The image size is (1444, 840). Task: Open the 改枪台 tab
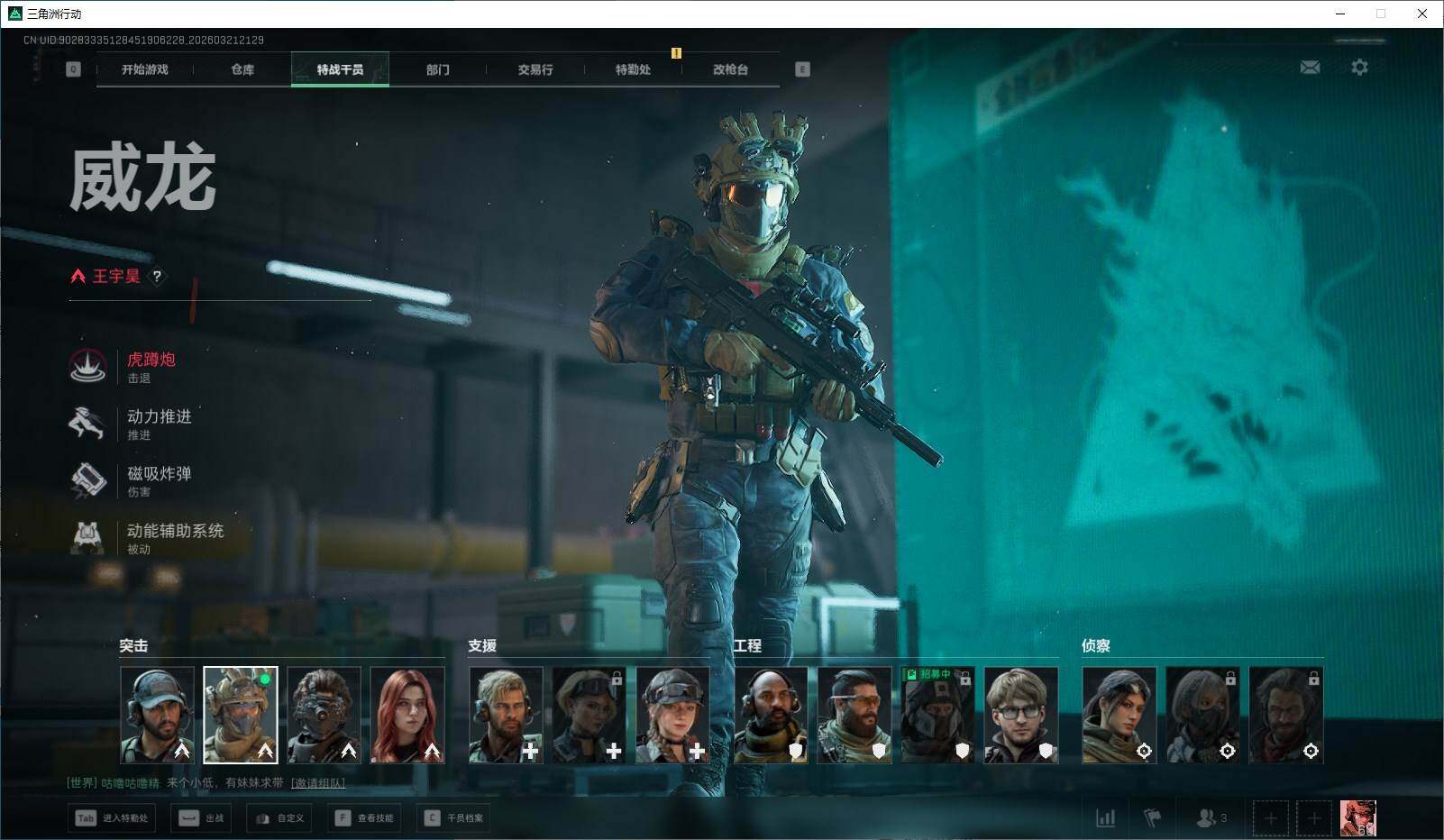[x=730, y=69]
